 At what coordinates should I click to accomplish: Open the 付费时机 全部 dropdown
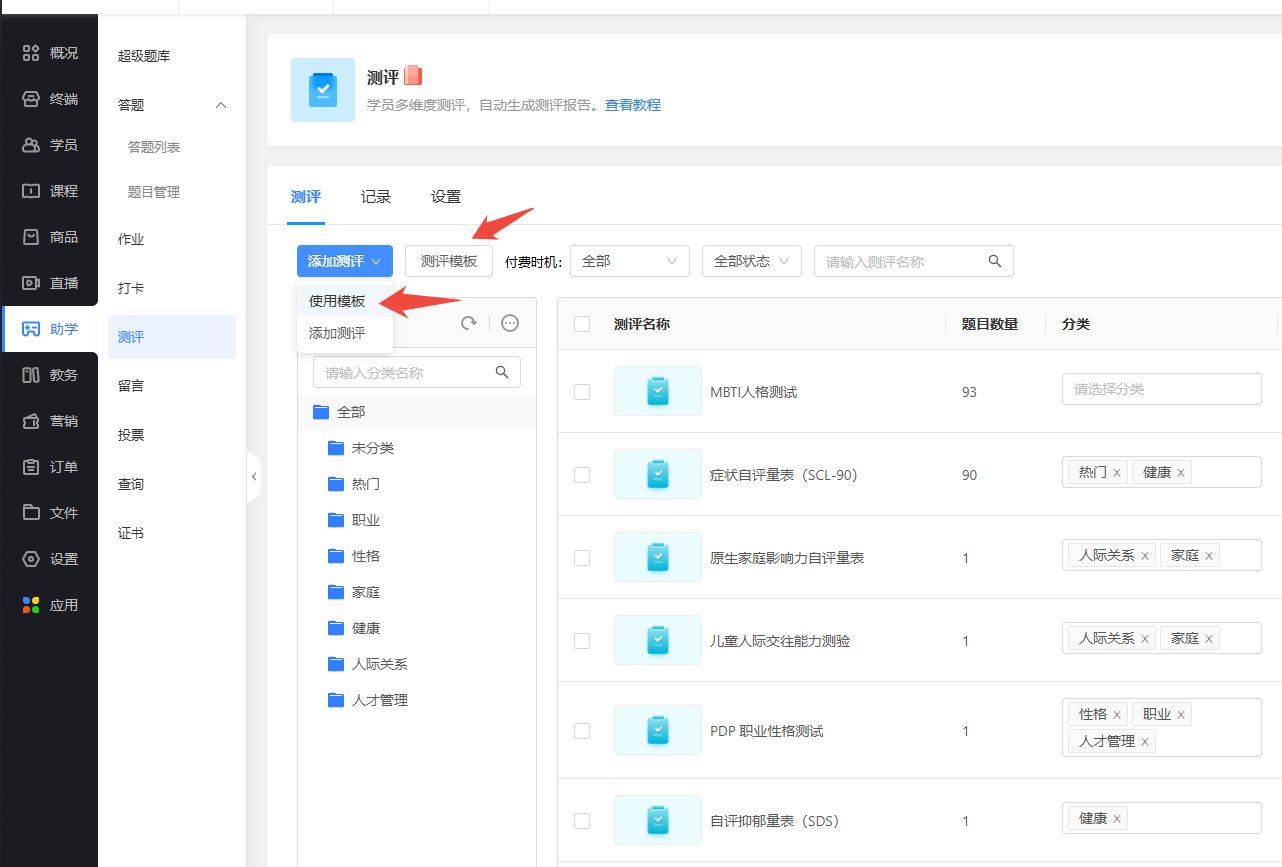(x=629, y=261)
